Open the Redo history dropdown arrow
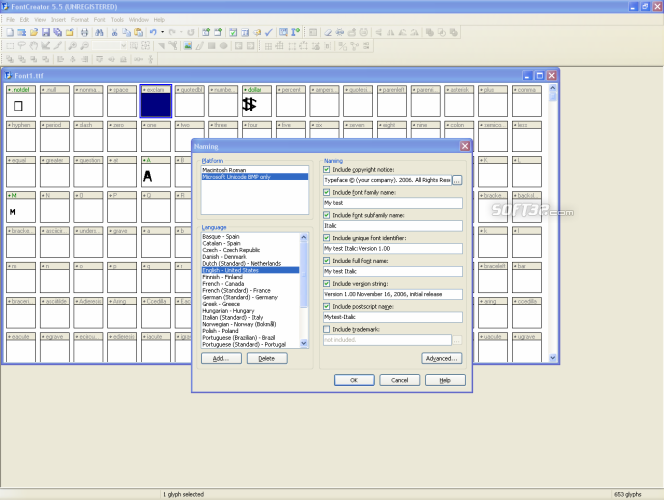664x500 pixels. click(181, 32)
